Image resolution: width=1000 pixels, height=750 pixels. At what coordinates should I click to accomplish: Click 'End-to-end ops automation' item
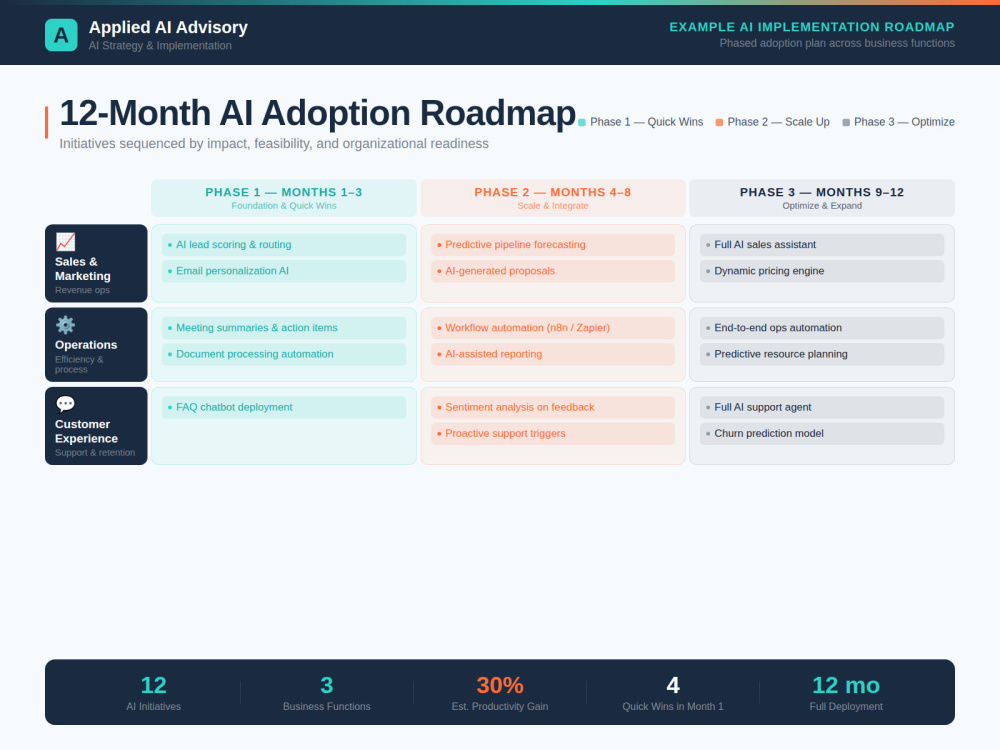(822, 328)
